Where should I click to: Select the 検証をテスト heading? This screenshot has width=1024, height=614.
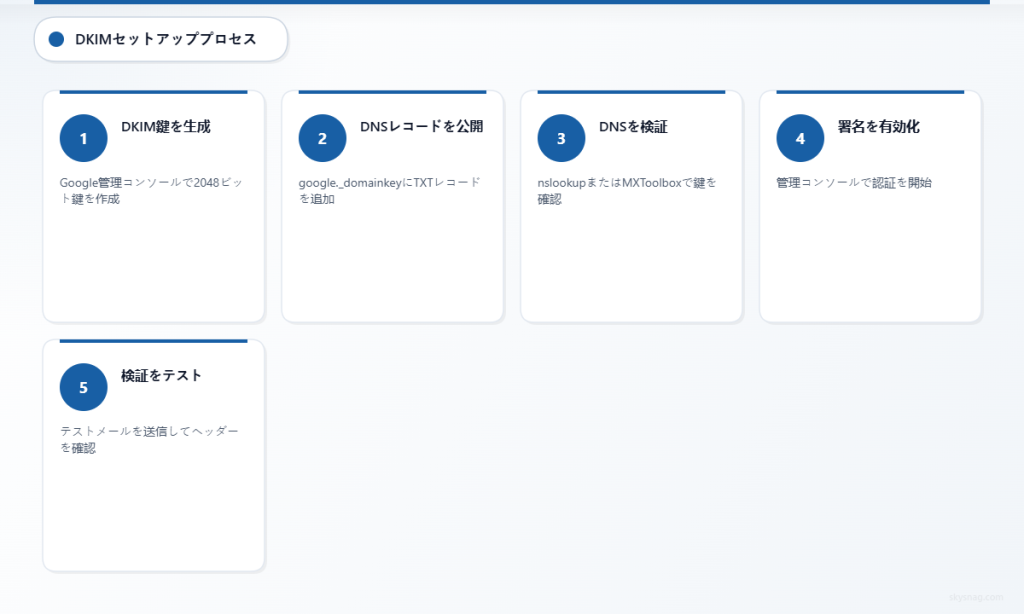(161, 376)
